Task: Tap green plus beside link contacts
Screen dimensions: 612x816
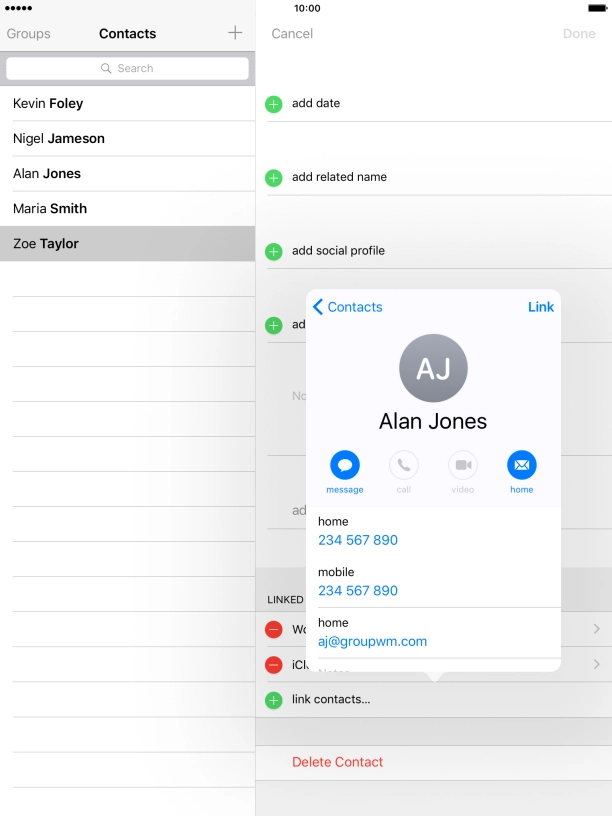Action: (273, 700)
